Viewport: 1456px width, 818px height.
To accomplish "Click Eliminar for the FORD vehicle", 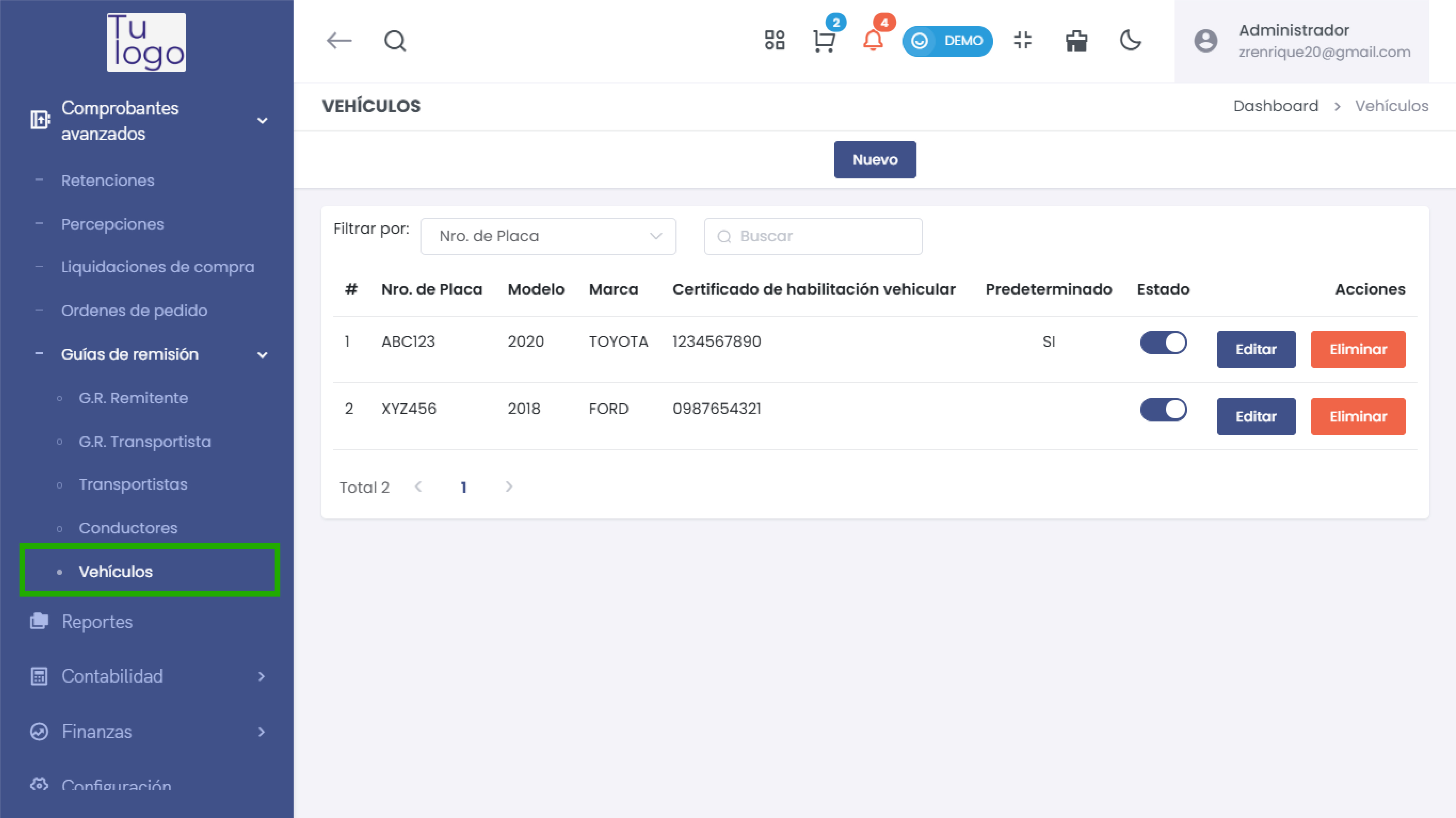I will click(1358, 416).
